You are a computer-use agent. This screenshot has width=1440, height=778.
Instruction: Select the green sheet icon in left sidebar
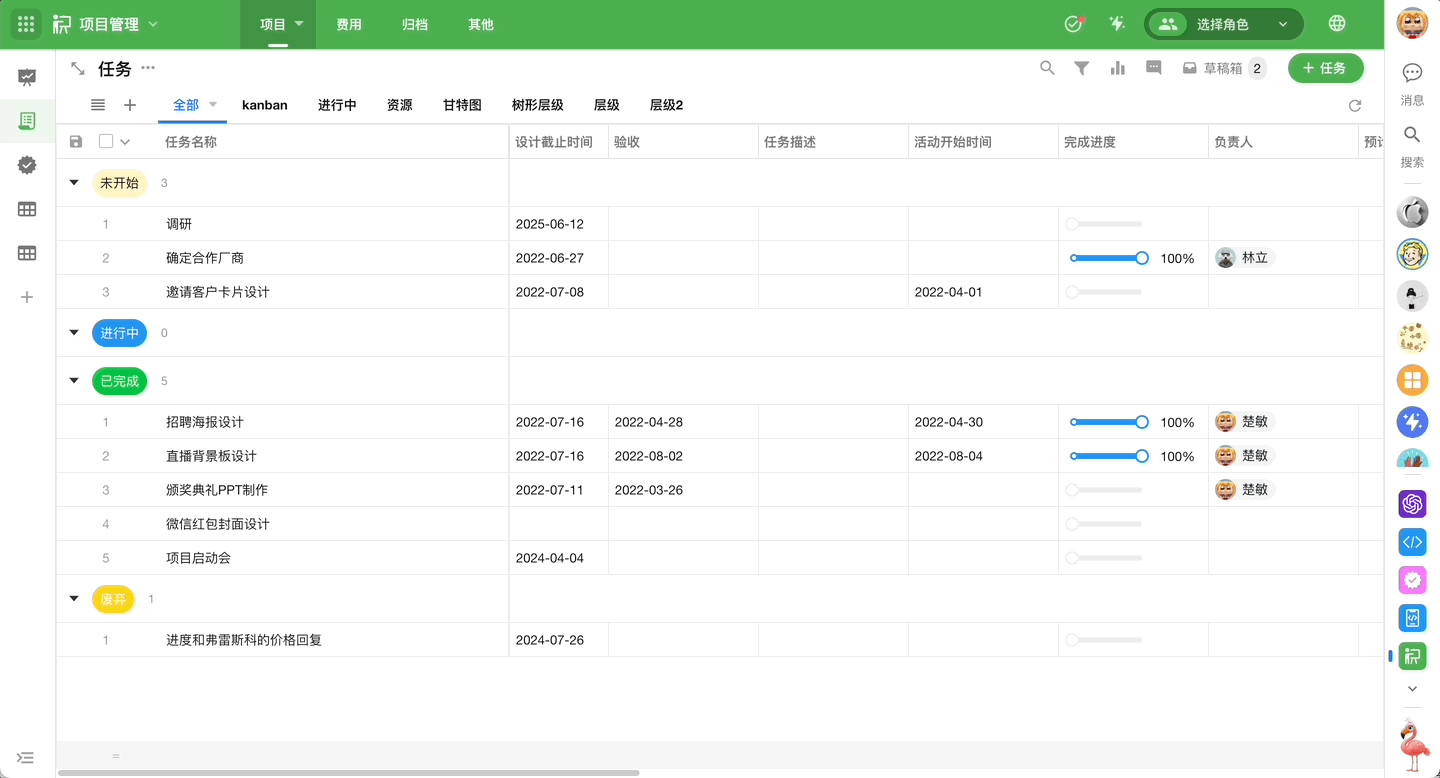pos(27,121)
